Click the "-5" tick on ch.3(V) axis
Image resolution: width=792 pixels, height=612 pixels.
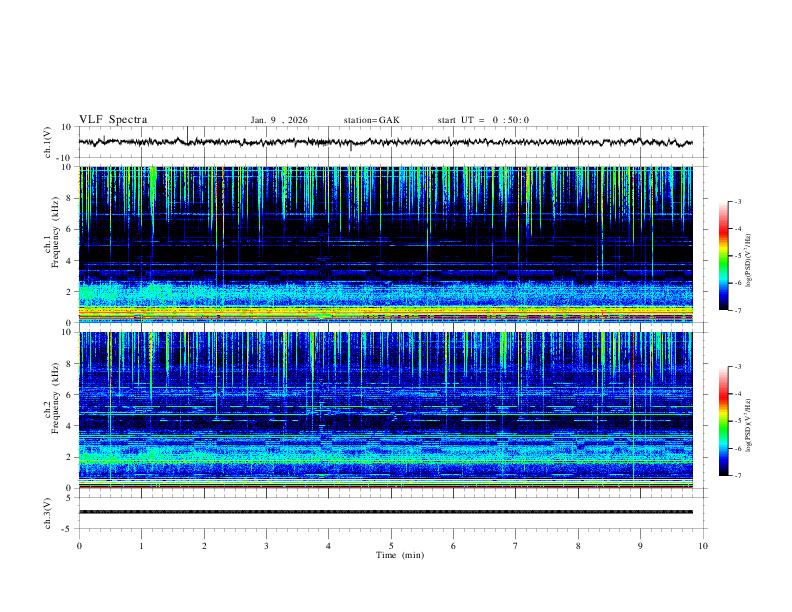point(68,529)
